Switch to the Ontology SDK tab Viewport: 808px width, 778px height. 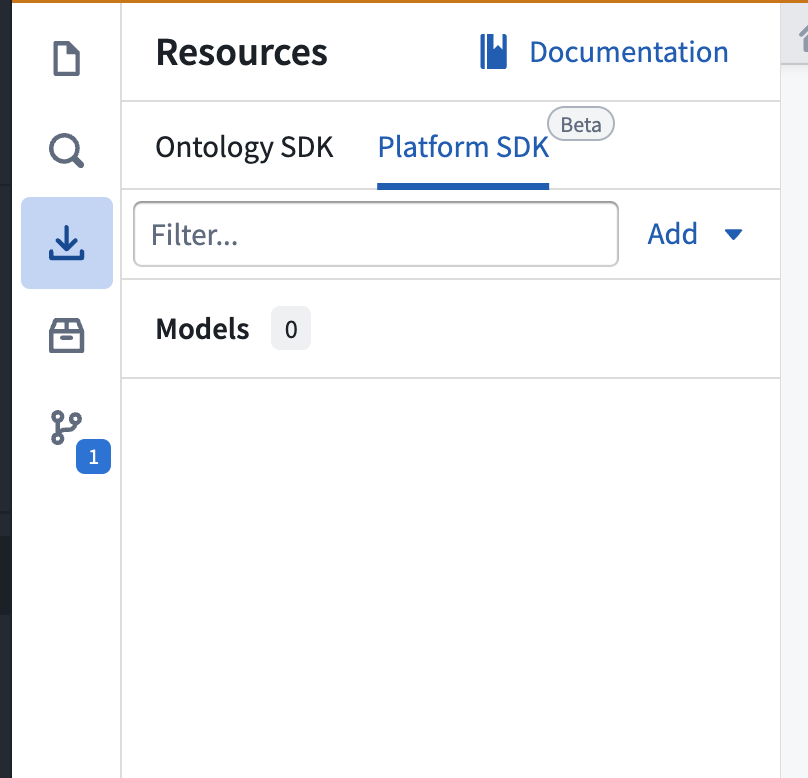tap(243, 147)
